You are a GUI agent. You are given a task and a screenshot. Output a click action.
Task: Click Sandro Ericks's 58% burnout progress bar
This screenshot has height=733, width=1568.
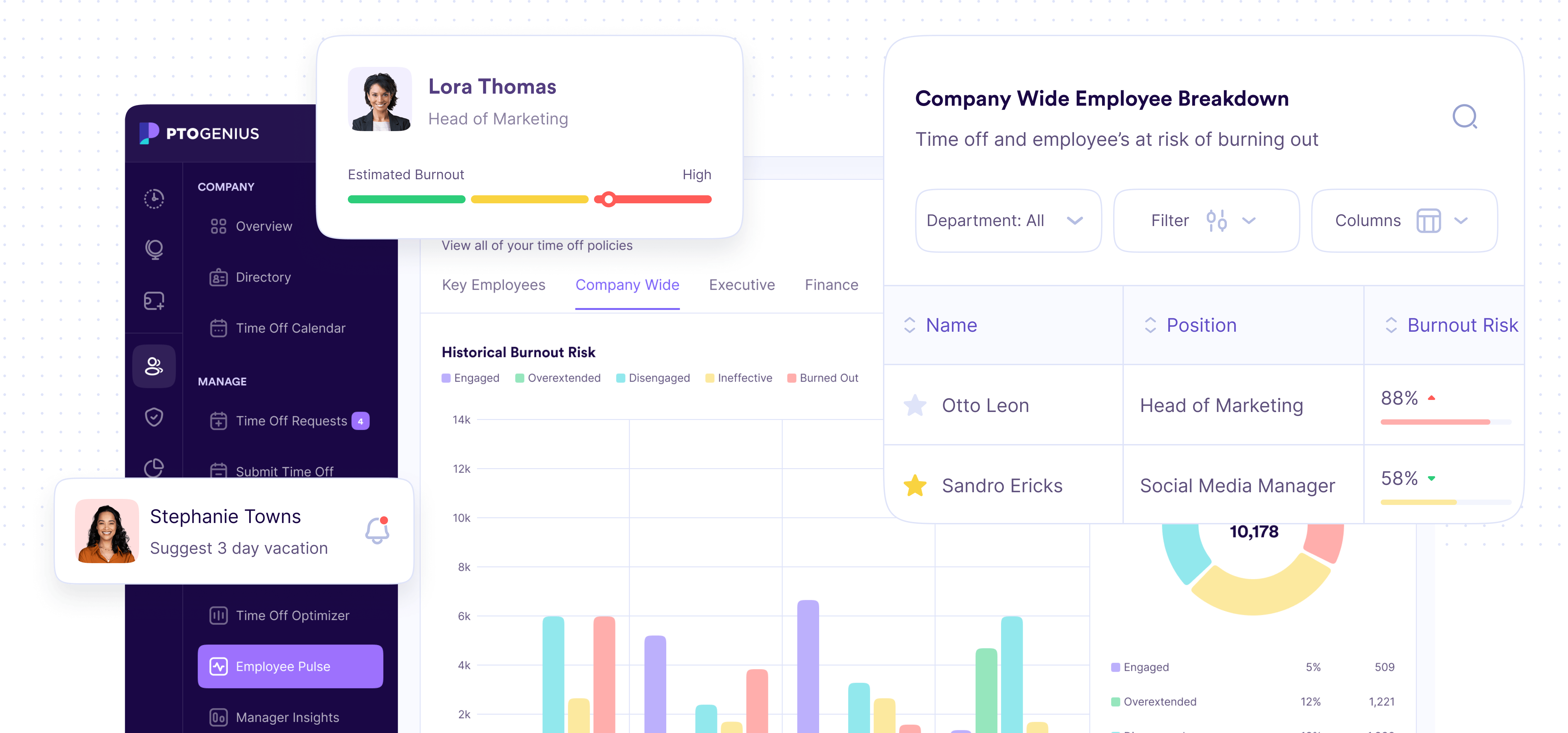[x=1446, y=502]
